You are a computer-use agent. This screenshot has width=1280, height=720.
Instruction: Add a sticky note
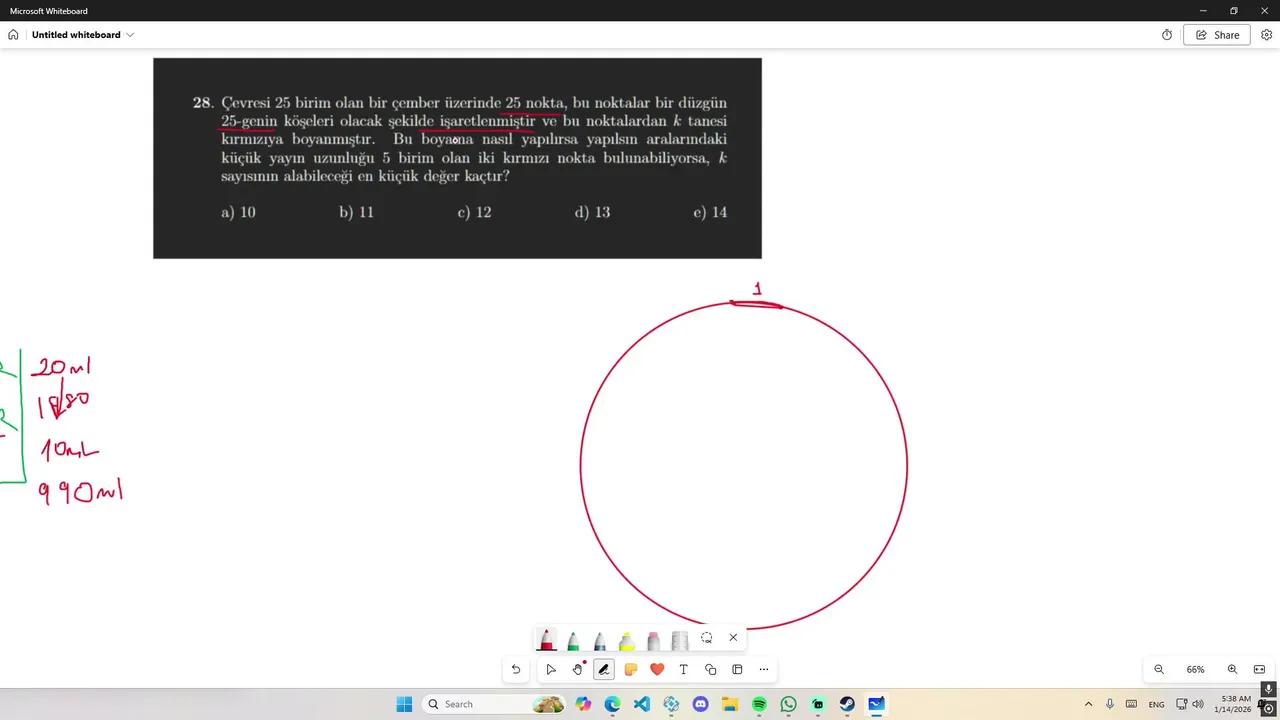pos(631,669)
